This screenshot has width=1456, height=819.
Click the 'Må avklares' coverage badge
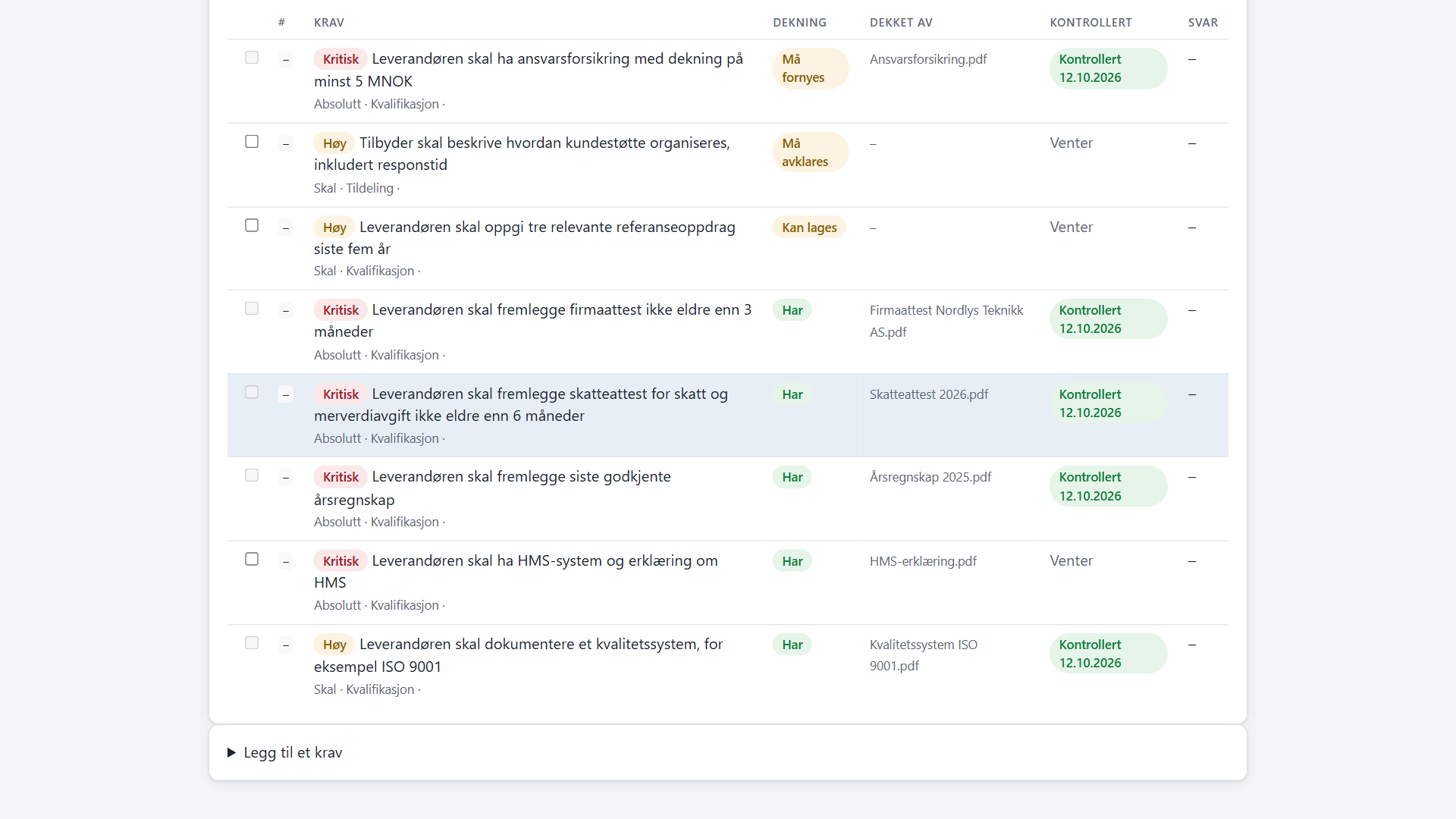[x=811, y=152]
